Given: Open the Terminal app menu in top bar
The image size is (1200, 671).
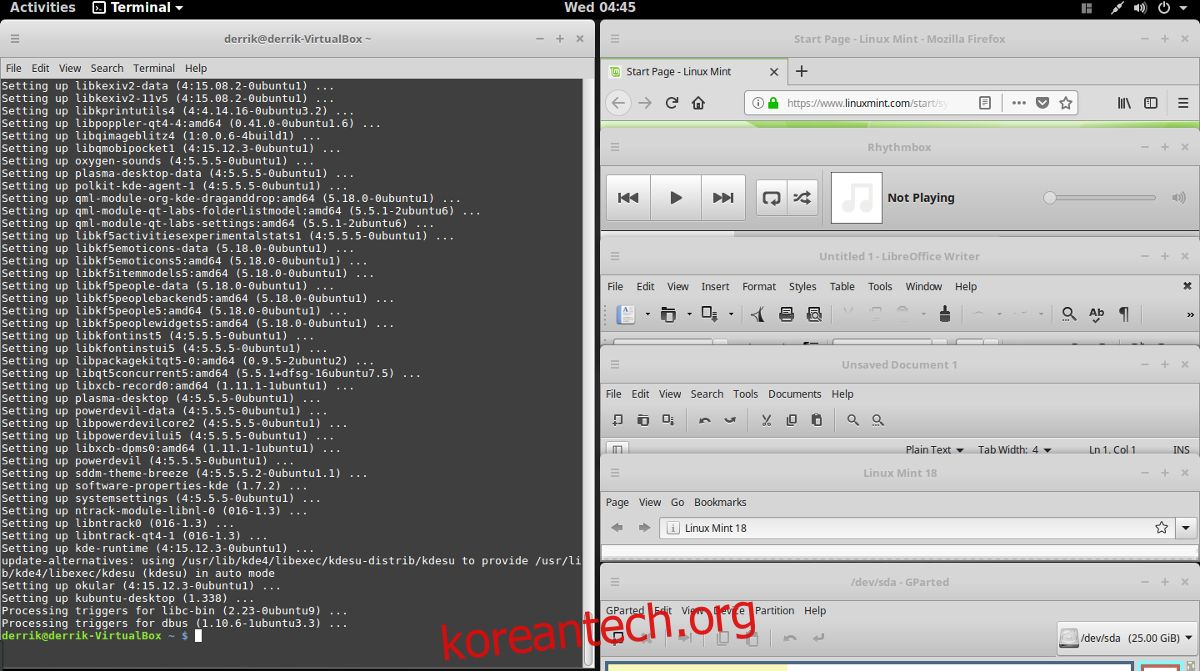Looking at the screenshot, I should (x=137, y=8).
